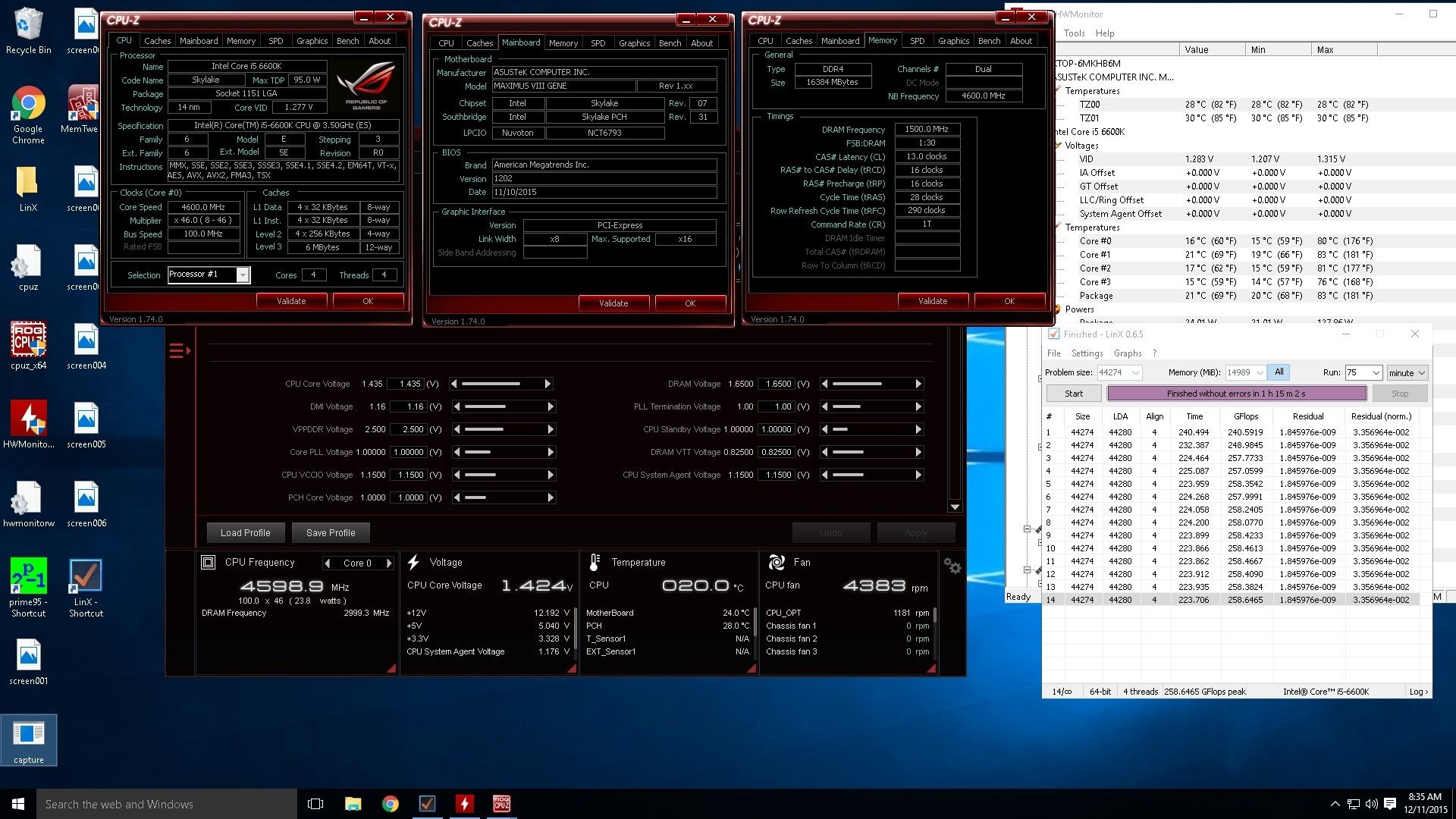Open the cpuz_x64 ROG desktop icon

point(28,346)
